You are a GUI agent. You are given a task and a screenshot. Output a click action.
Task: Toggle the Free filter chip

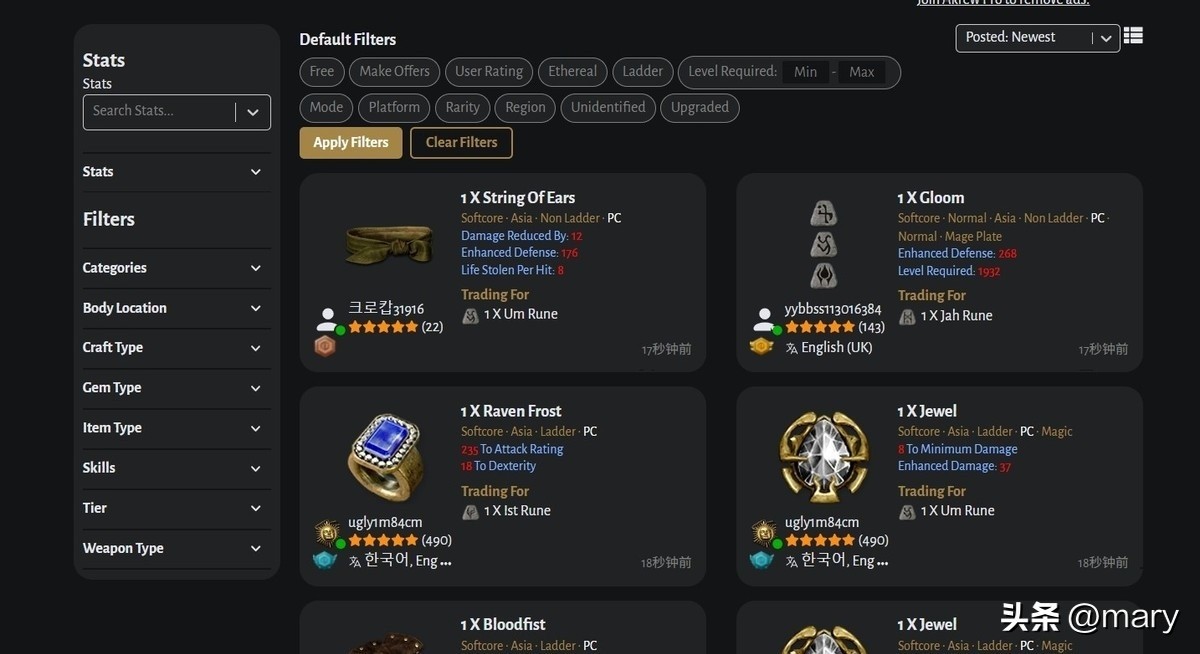pyautogui.click(x=322, y=72)
